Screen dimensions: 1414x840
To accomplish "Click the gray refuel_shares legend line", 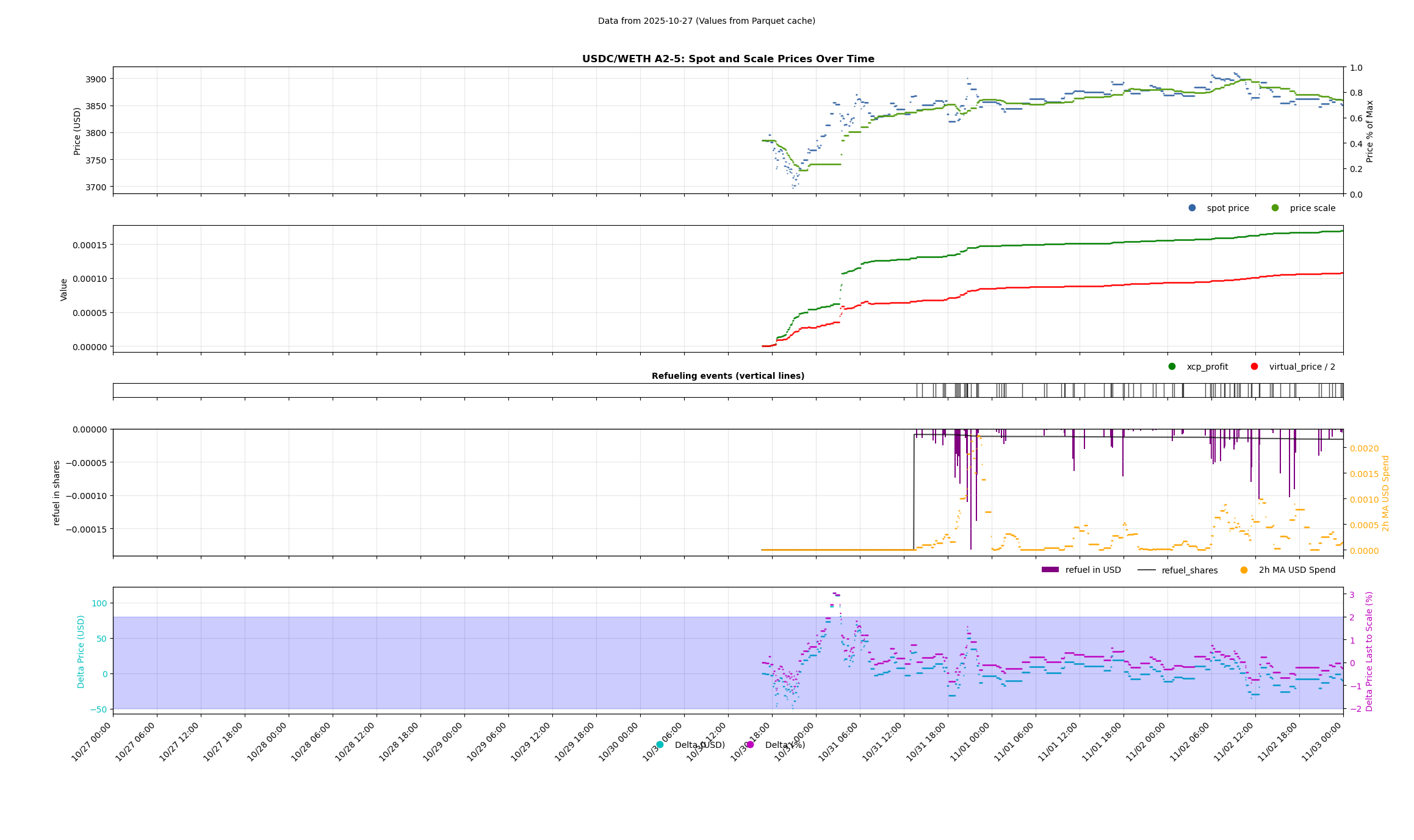I will 1146,570.
